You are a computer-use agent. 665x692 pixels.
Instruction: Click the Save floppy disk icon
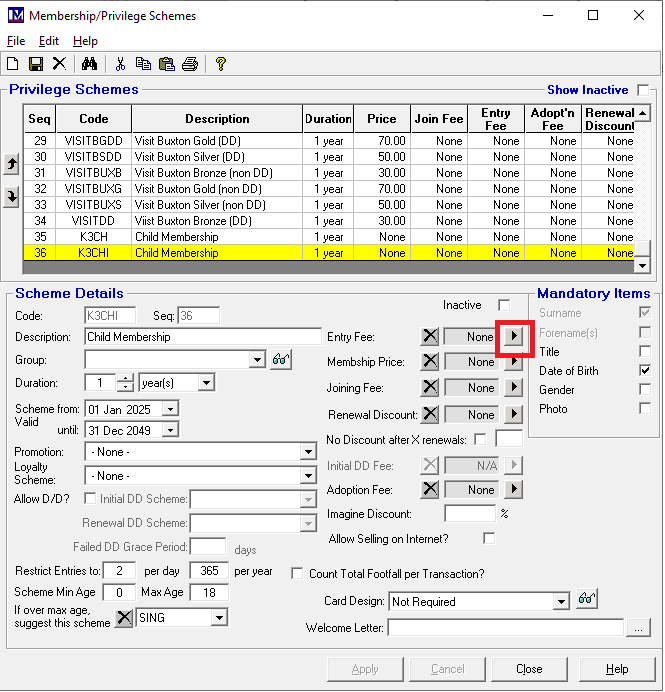(x=36, y=64)
